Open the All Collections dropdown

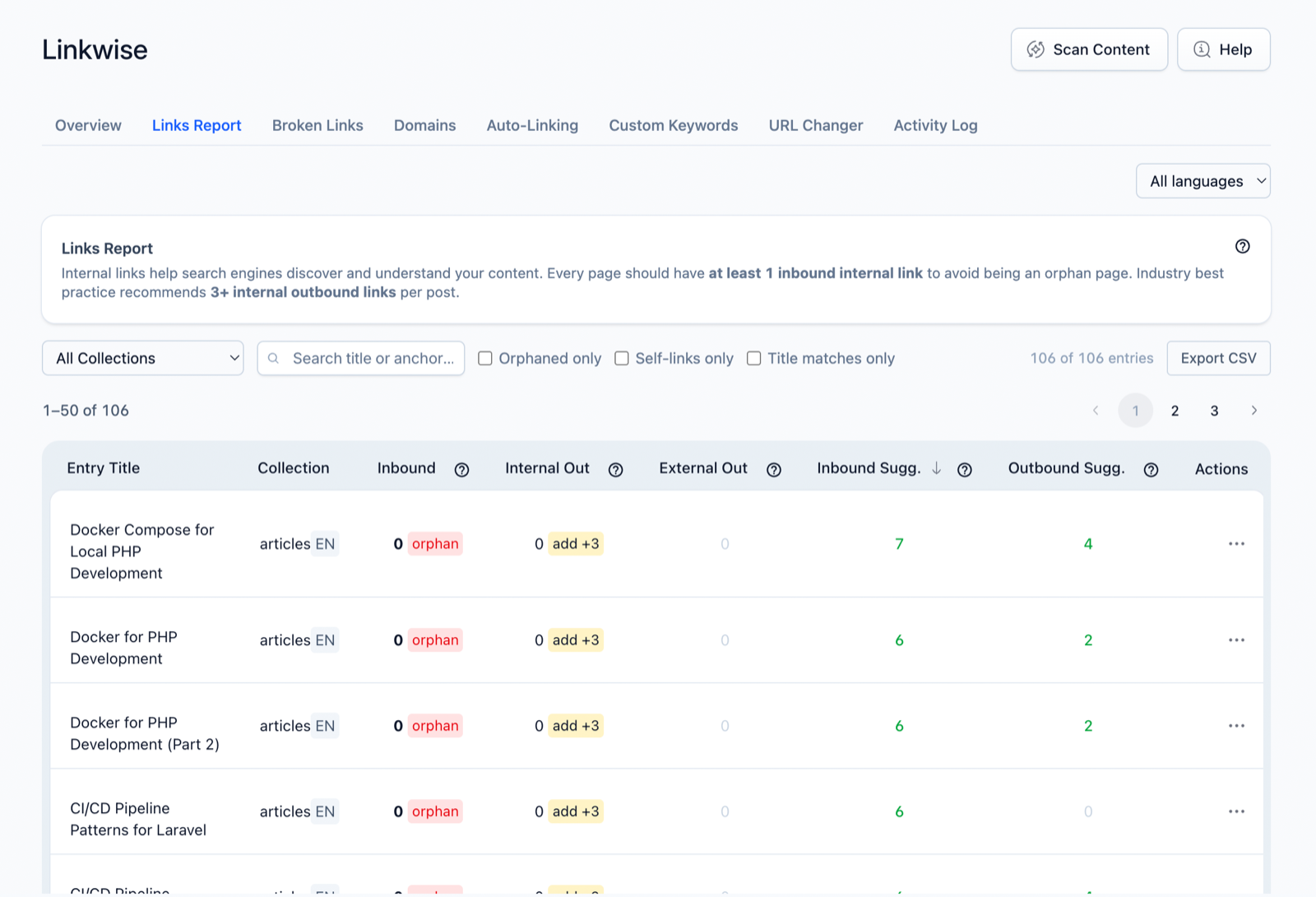pos(143,358)
